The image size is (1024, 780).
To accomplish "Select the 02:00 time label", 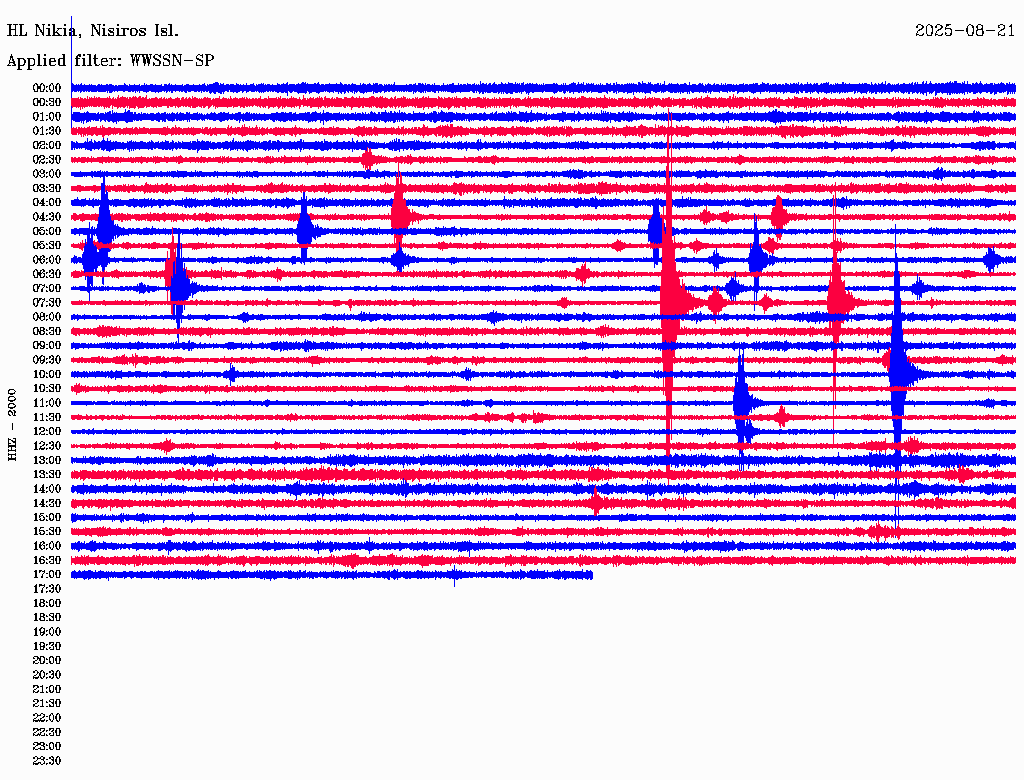I will (47, 145).
